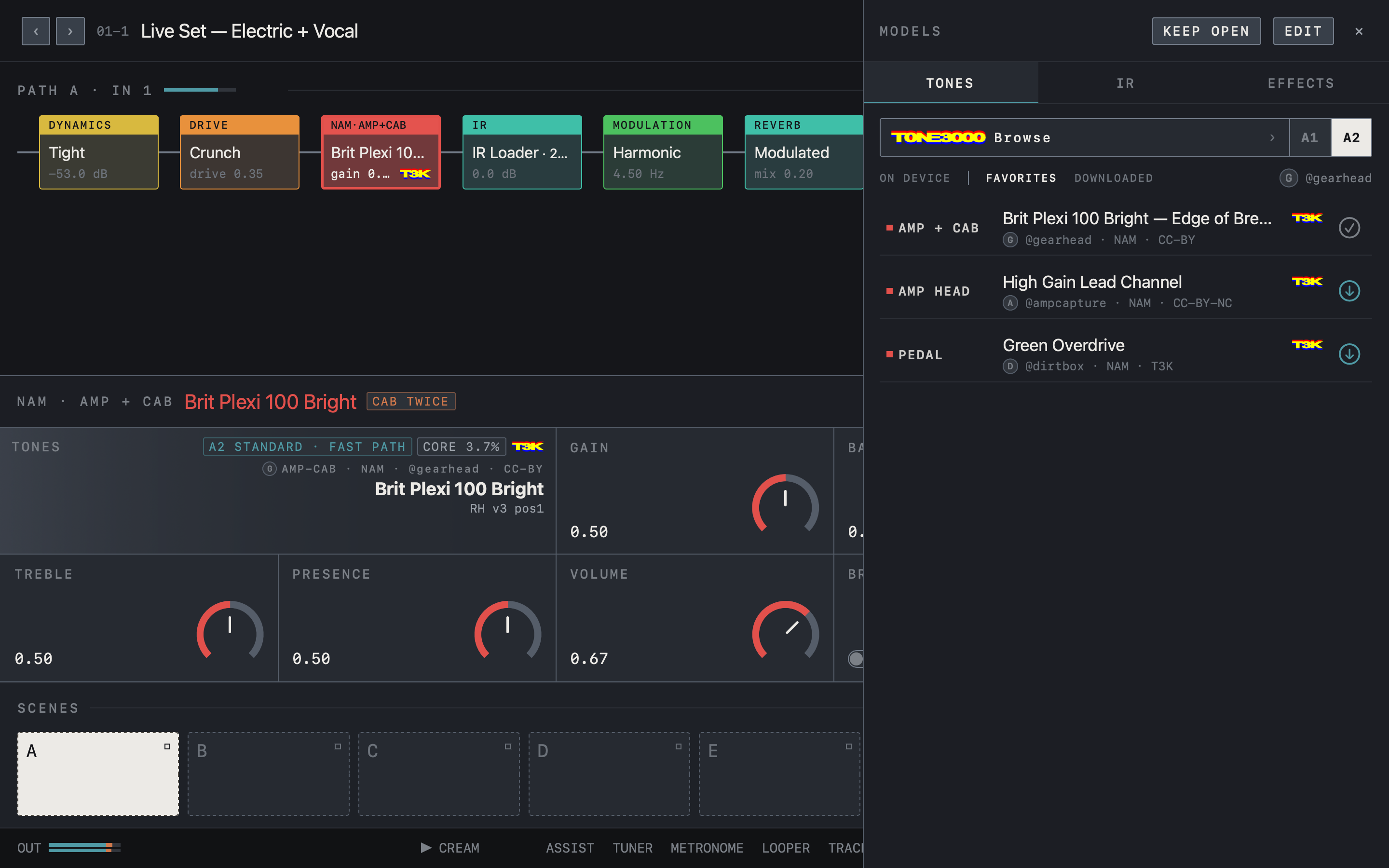The height and width of the screenshot is (868, 1389).
Task: Click the @ampcapture author avatar
Action: 1010,302
